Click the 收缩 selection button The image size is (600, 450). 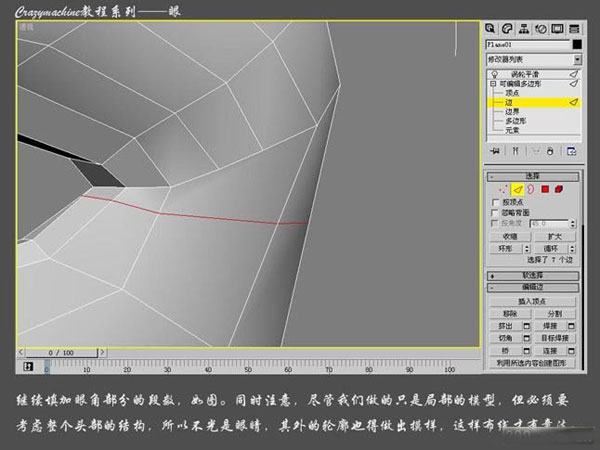pyautogui.click(x=510, y=236)
